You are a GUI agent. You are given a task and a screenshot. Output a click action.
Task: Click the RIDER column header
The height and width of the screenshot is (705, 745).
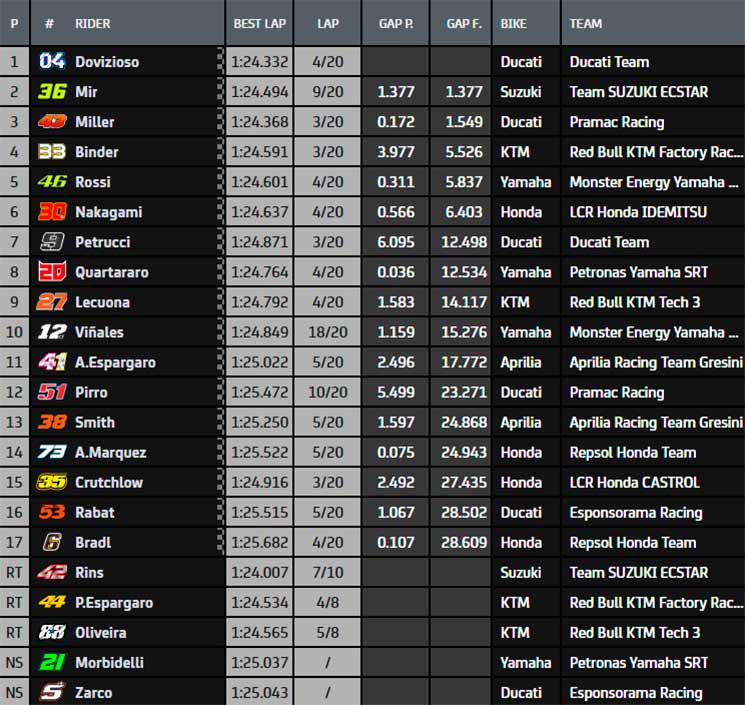click(93, 24)
